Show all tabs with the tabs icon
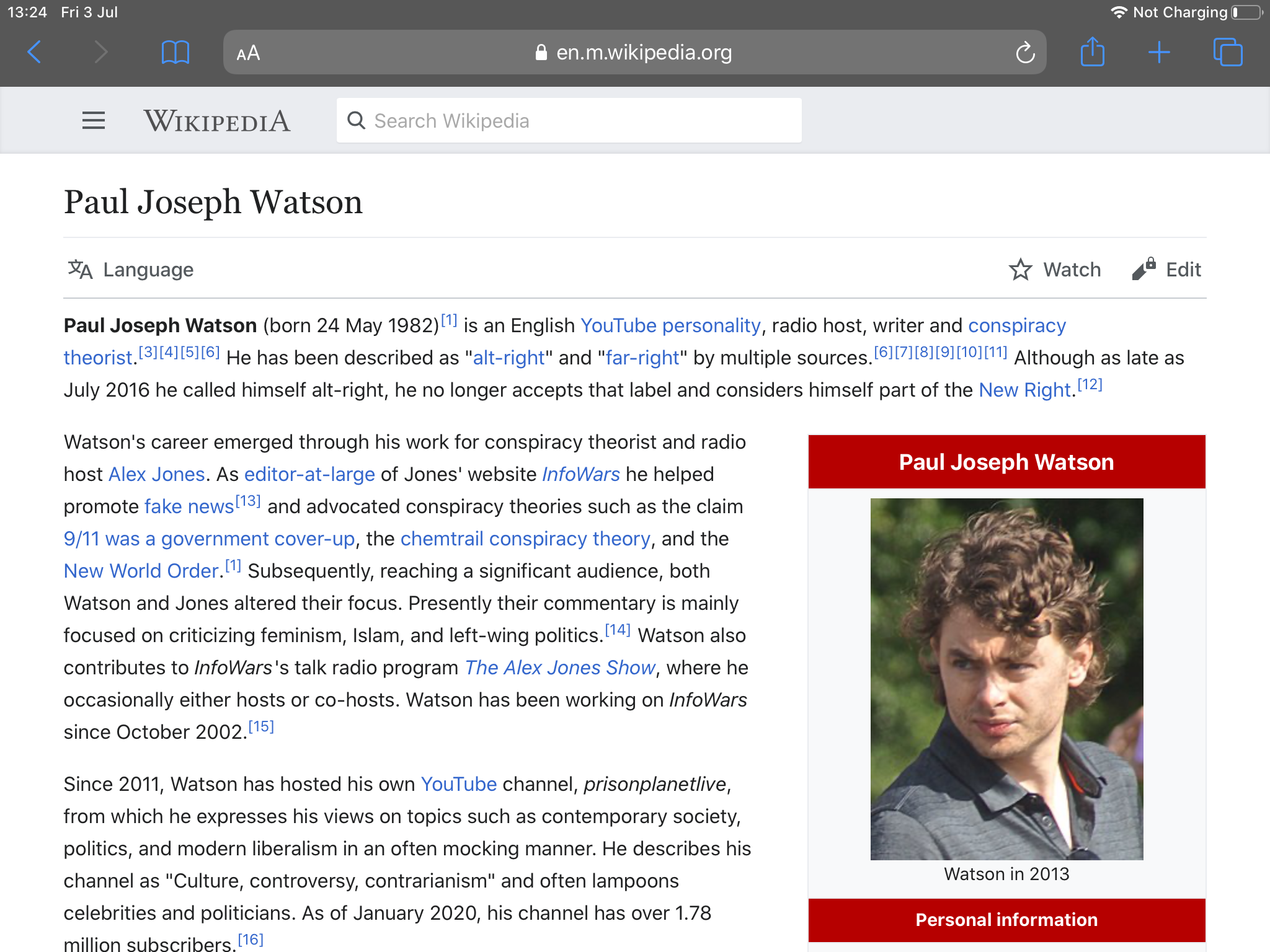1270x952 pixels. (x=1228, y=52)
